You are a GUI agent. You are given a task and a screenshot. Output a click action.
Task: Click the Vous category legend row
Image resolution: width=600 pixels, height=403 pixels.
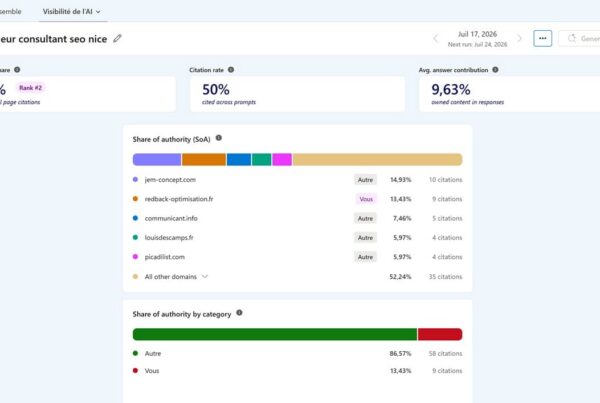pyautogui.click(x=297, y=370)
